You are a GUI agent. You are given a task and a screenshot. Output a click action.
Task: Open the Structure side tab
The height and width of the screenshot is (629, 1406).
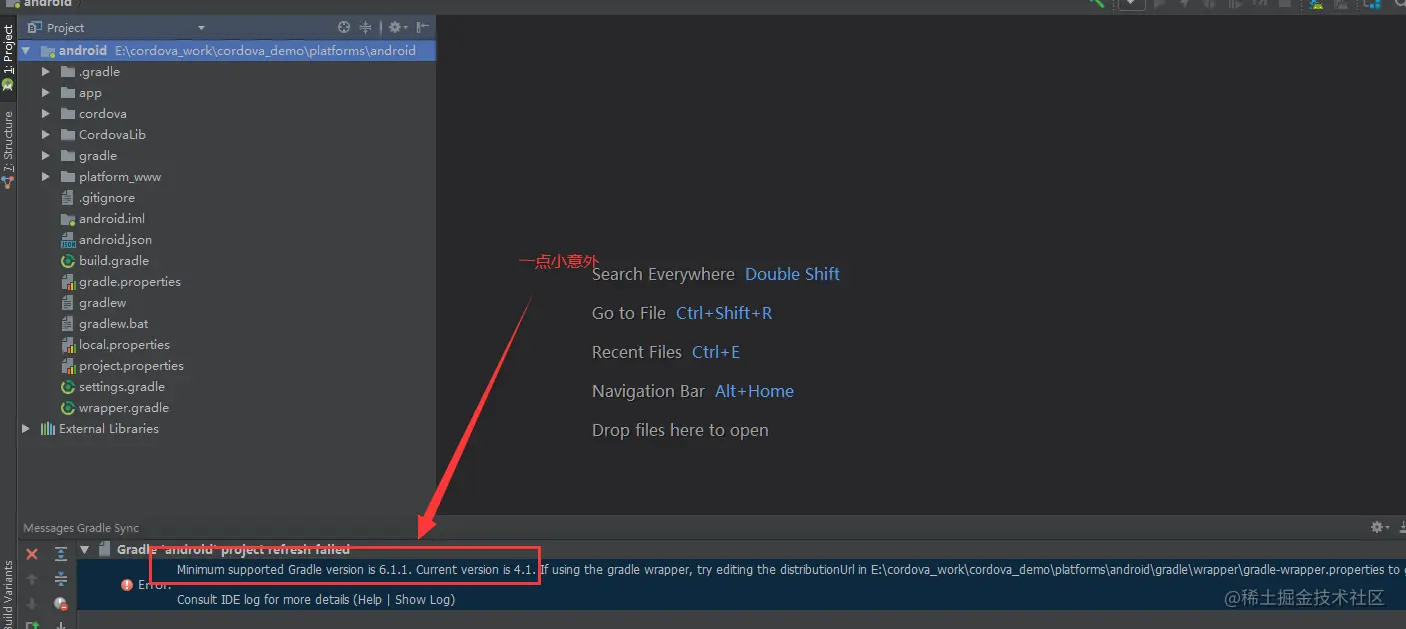(x=8, y=149)
